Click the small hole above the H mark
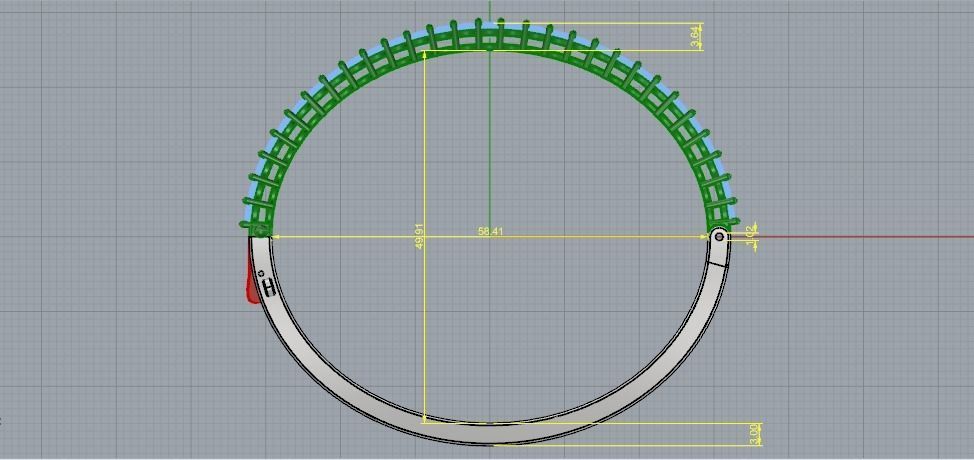This screenshot has height=460, width=974. point(262,273)
